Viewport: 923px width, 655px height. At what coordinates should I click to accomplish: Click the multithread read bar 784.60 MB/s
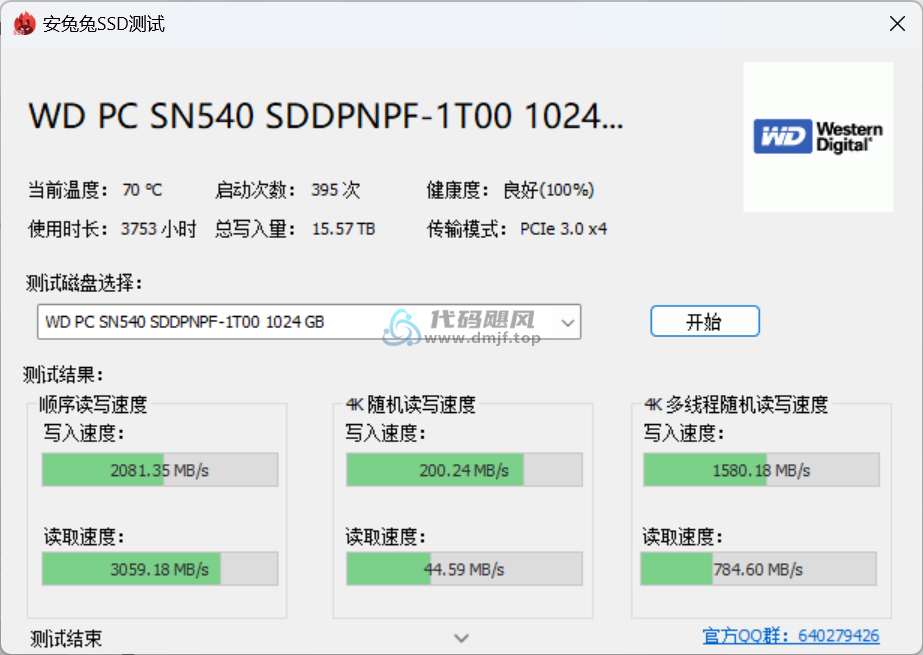[759, 568]
